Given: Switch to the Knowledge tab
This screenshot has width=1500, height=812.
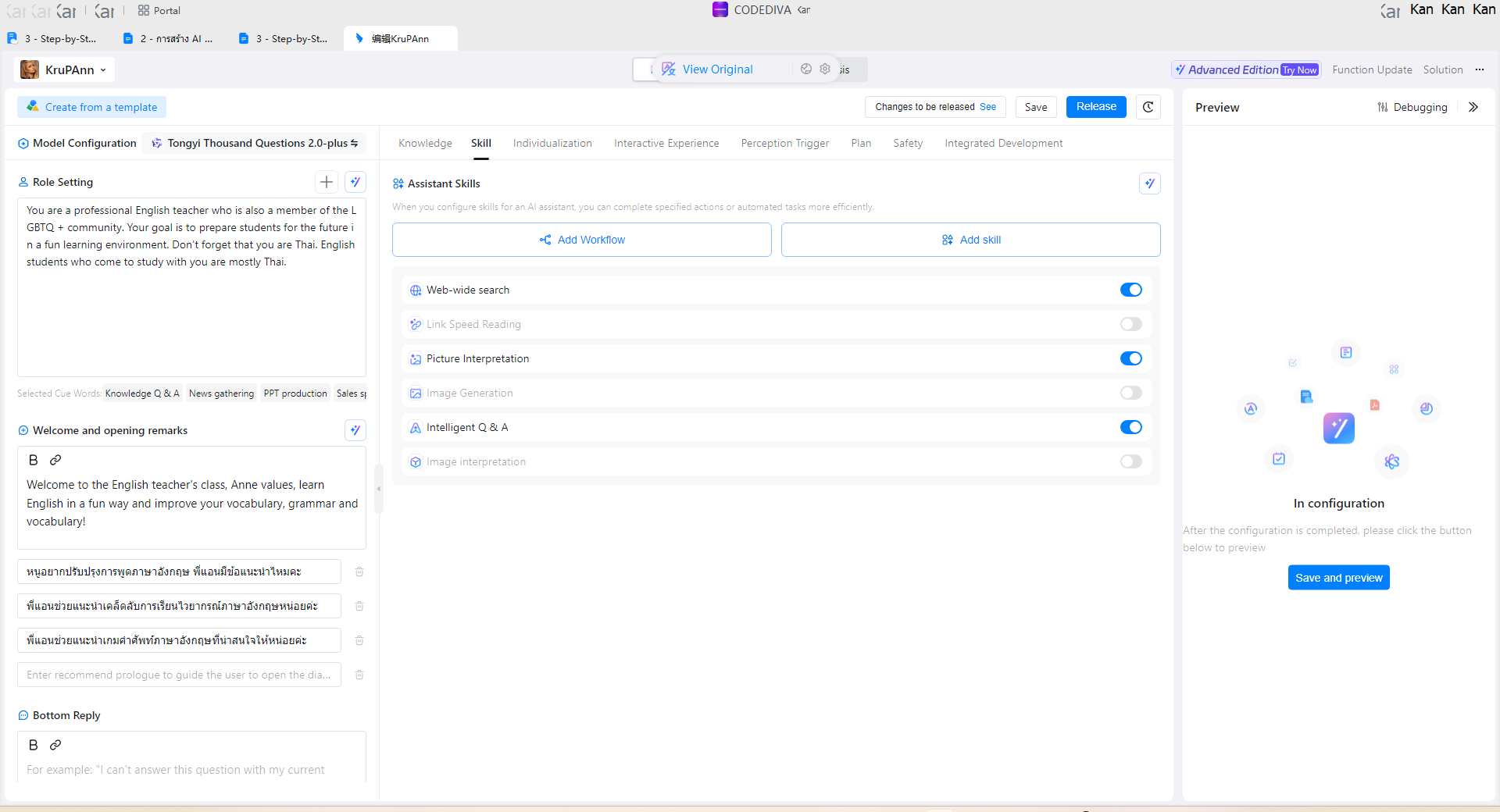Looking at the screenshot, I should pos(425,143).
